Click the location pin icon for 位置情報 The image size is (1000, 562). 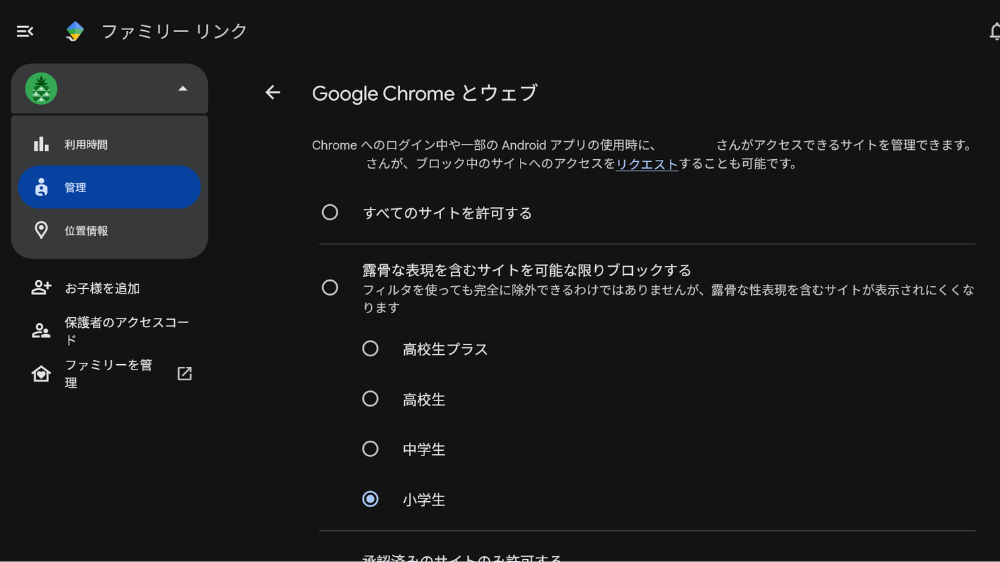click(x=41, y=230)
